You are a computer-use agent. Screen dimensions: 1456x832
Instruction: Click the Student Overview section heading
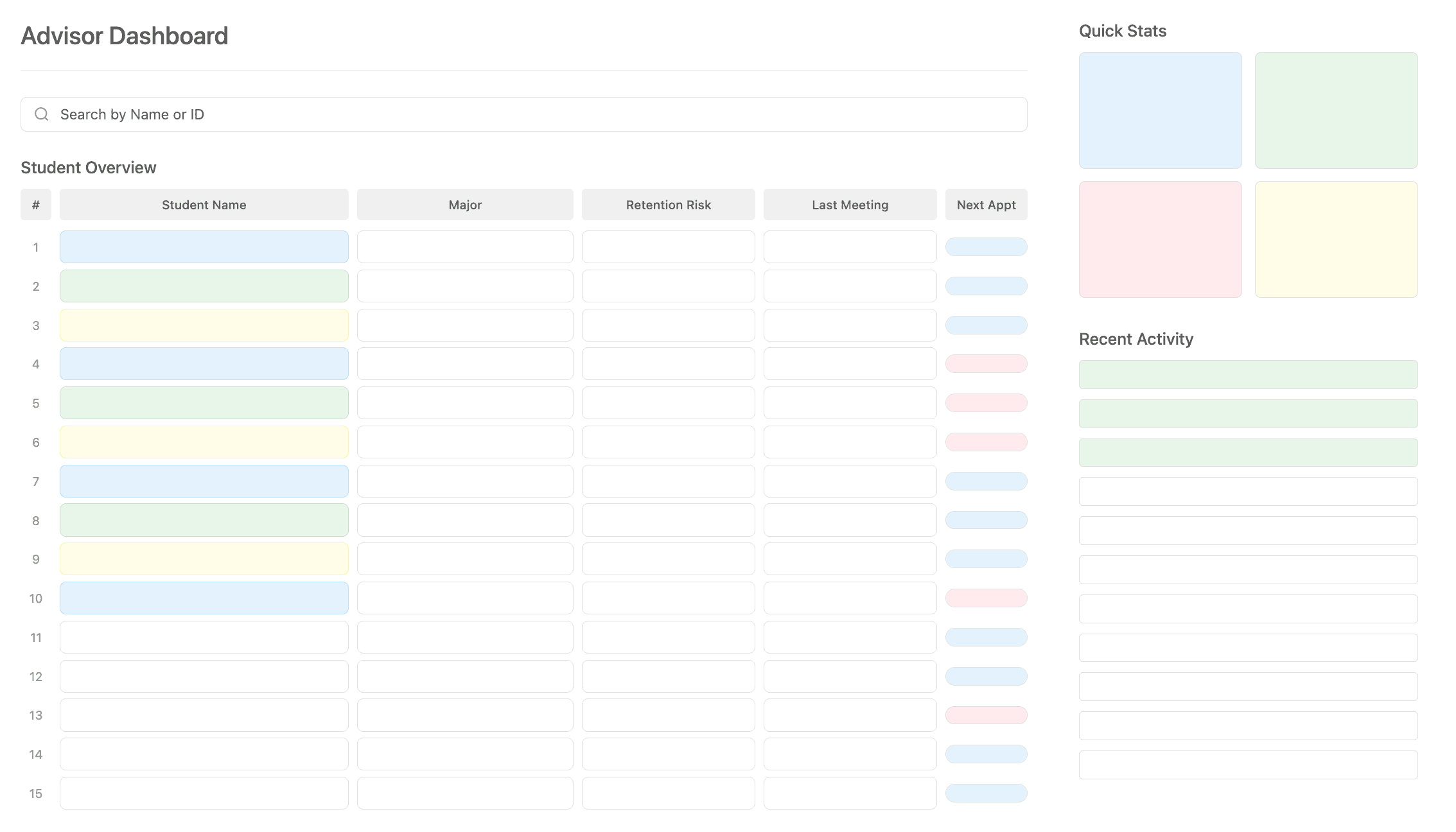pyautogui.click(x=88, y=167)
